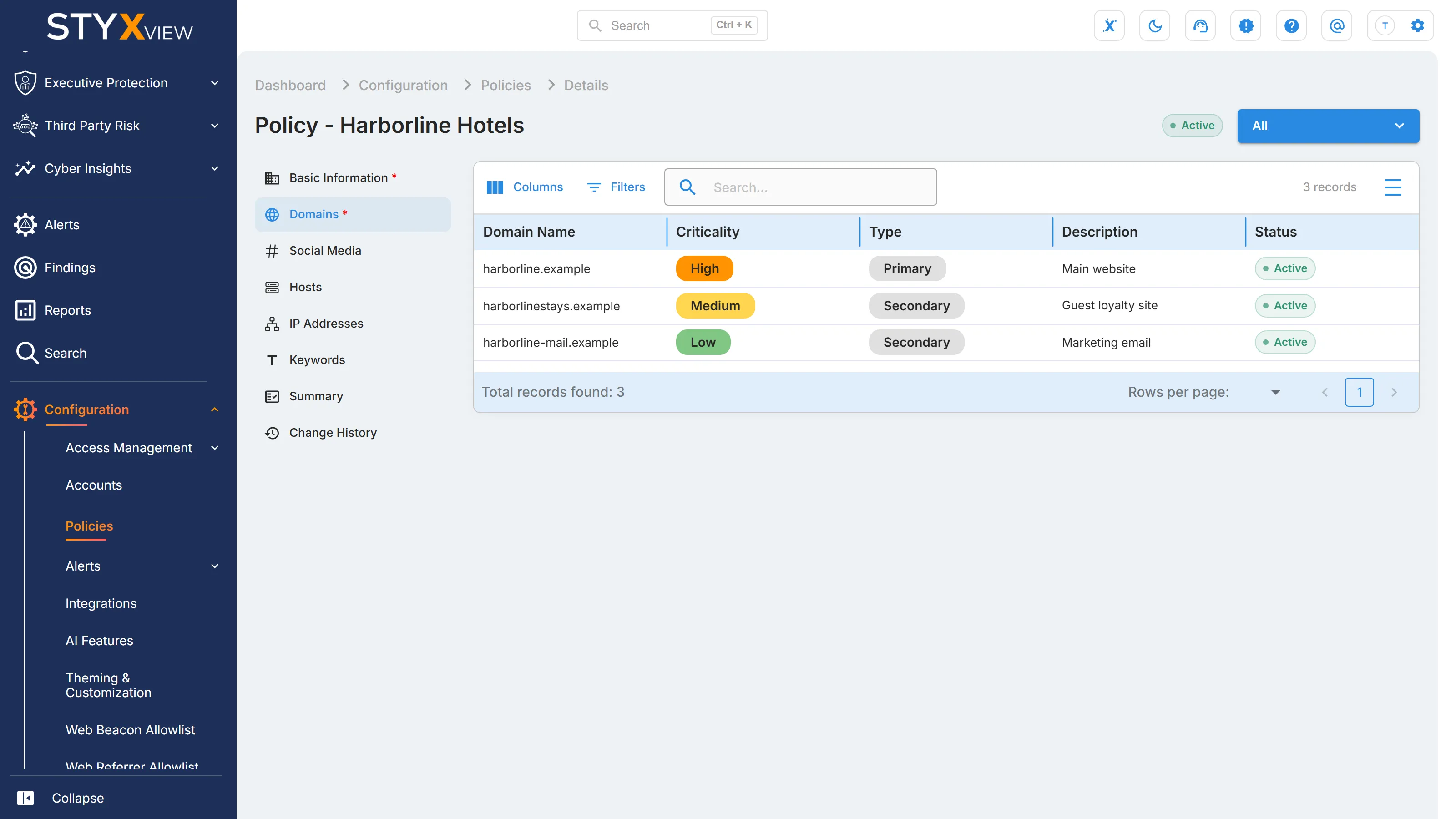Click the Filters button

coord(616,187)
